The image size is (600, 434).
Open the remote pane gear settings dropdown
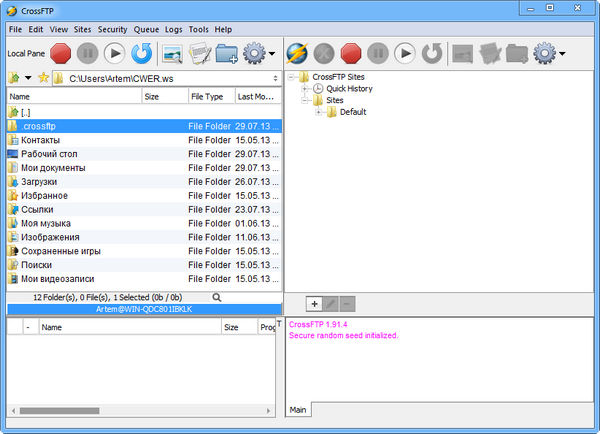coord(549,53)
